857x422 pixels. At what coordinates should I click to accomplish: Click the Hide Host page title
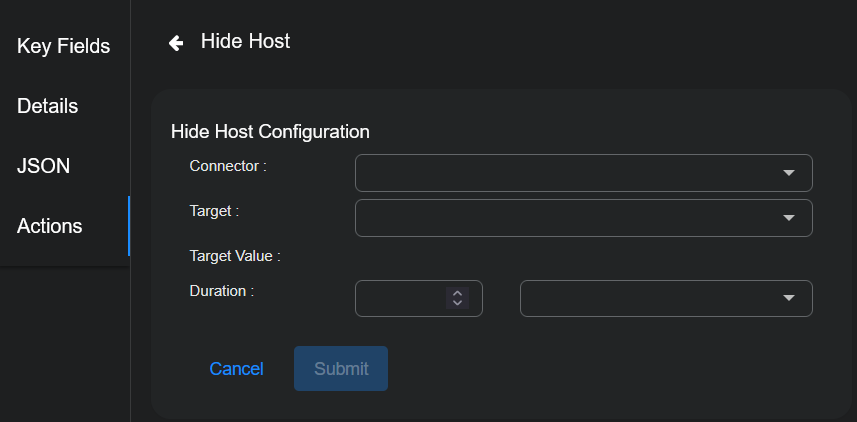245,41
